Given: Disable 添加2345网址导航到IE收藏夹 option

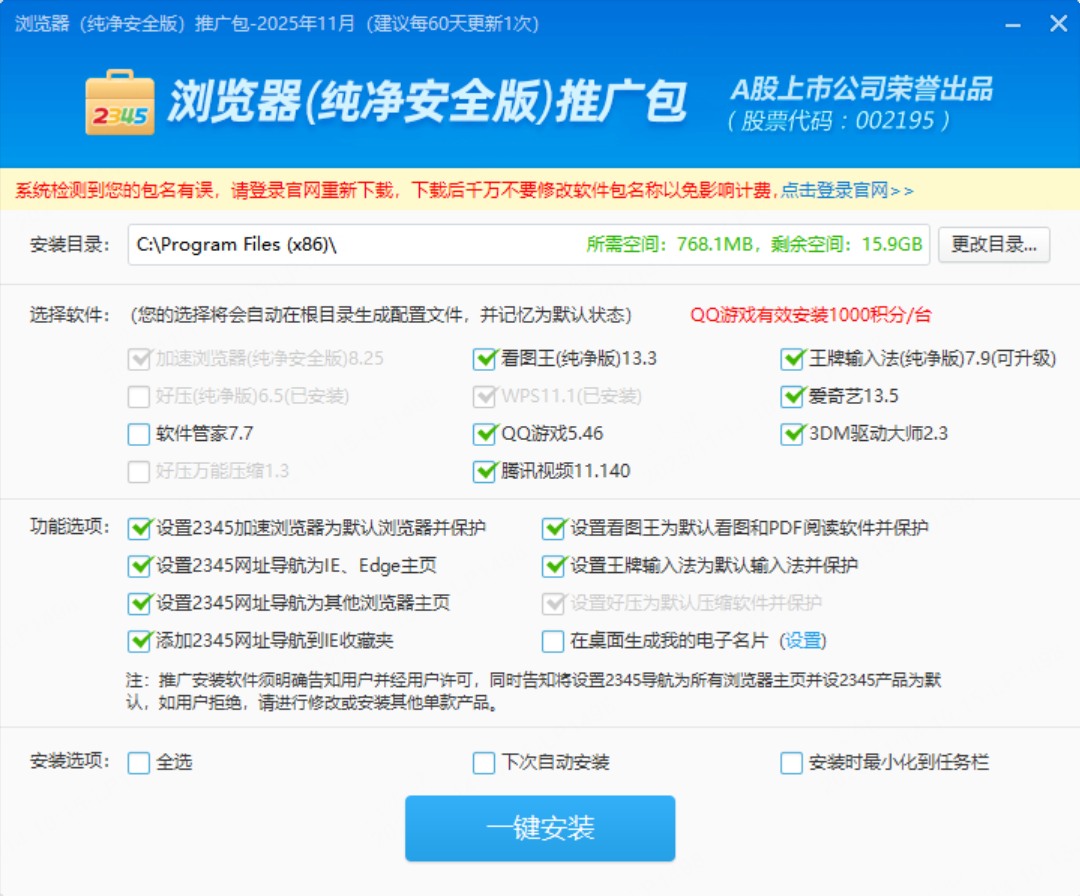Looking at the screenshot, I should click(x=139, y=641).
